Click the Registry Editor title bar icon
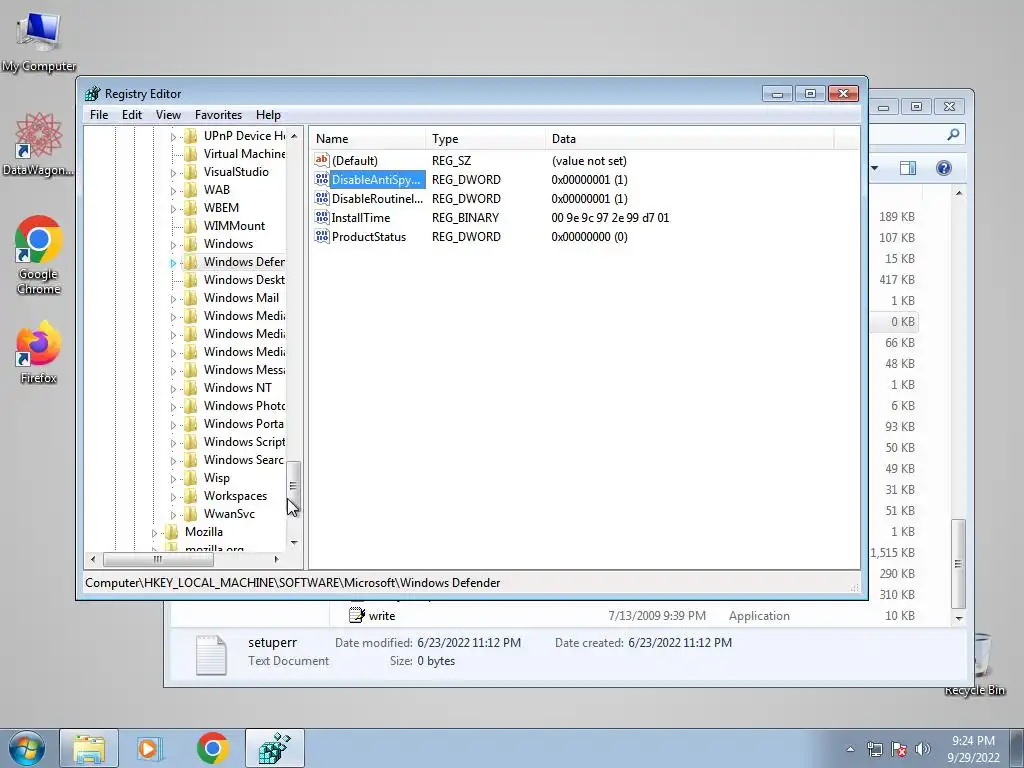 click(x=93, y=93)
